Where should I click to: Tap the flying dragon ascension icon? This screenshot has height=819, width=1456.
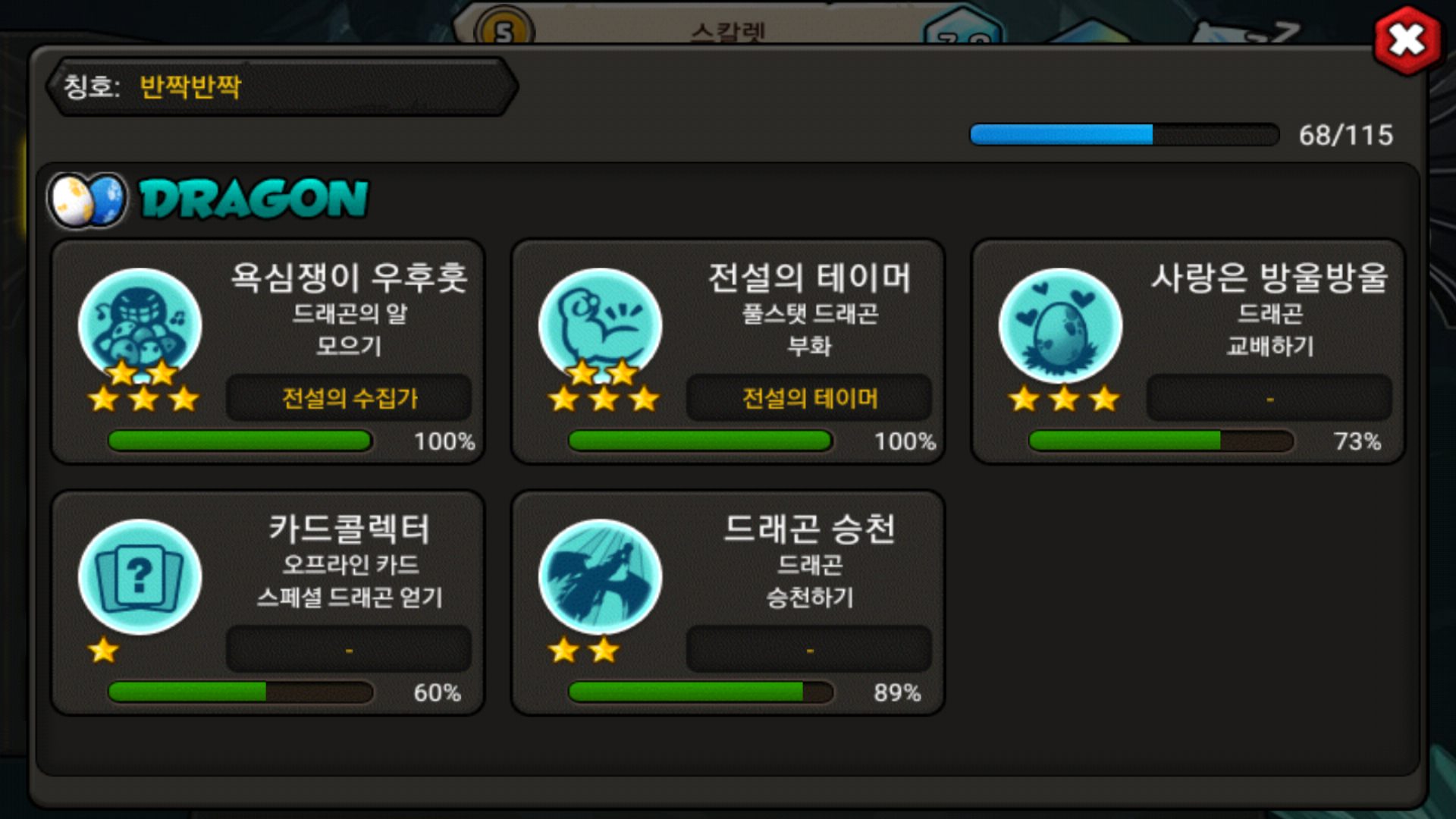pos(600,577)
